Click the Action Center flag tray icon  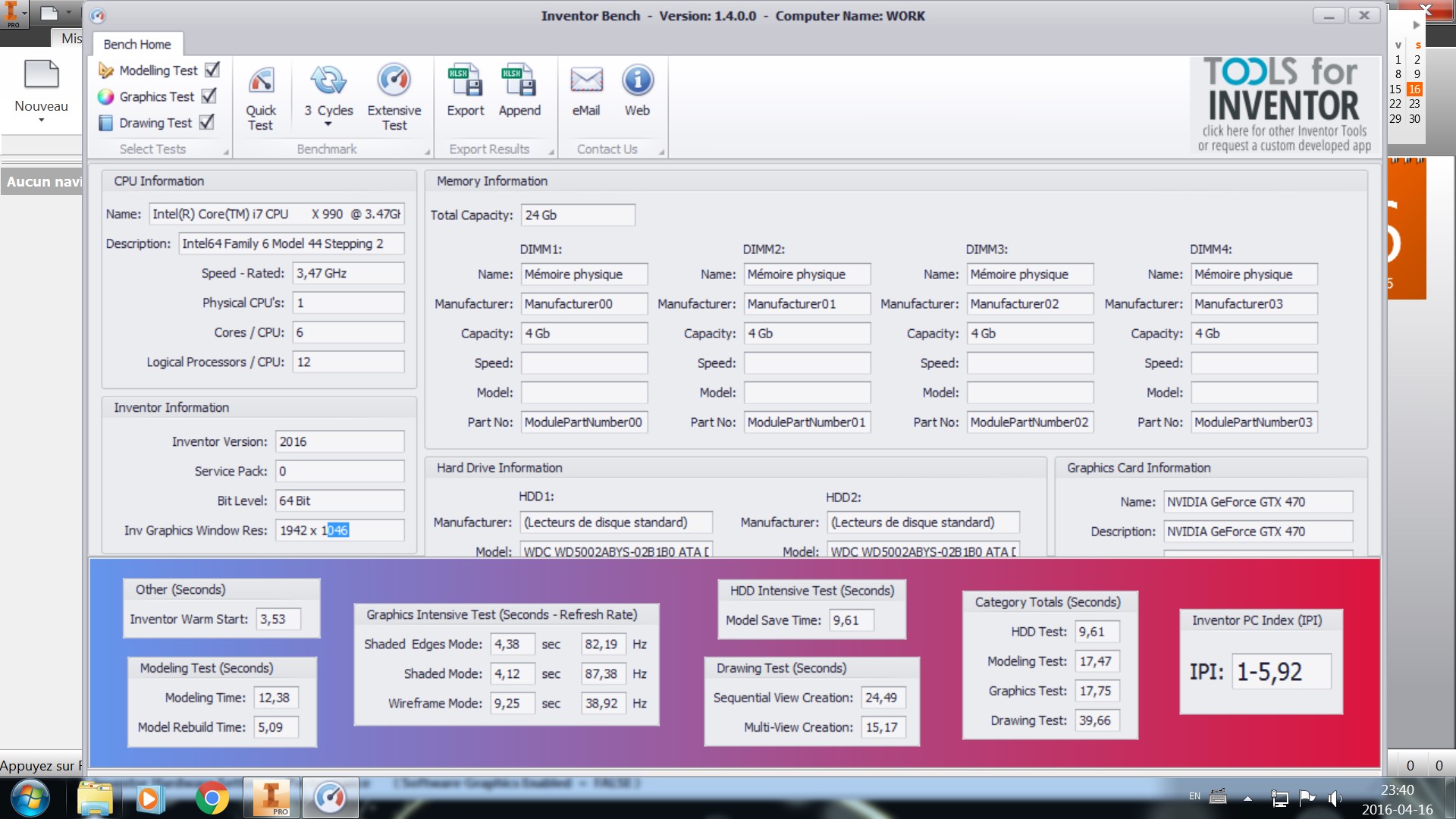[1307, 798]
